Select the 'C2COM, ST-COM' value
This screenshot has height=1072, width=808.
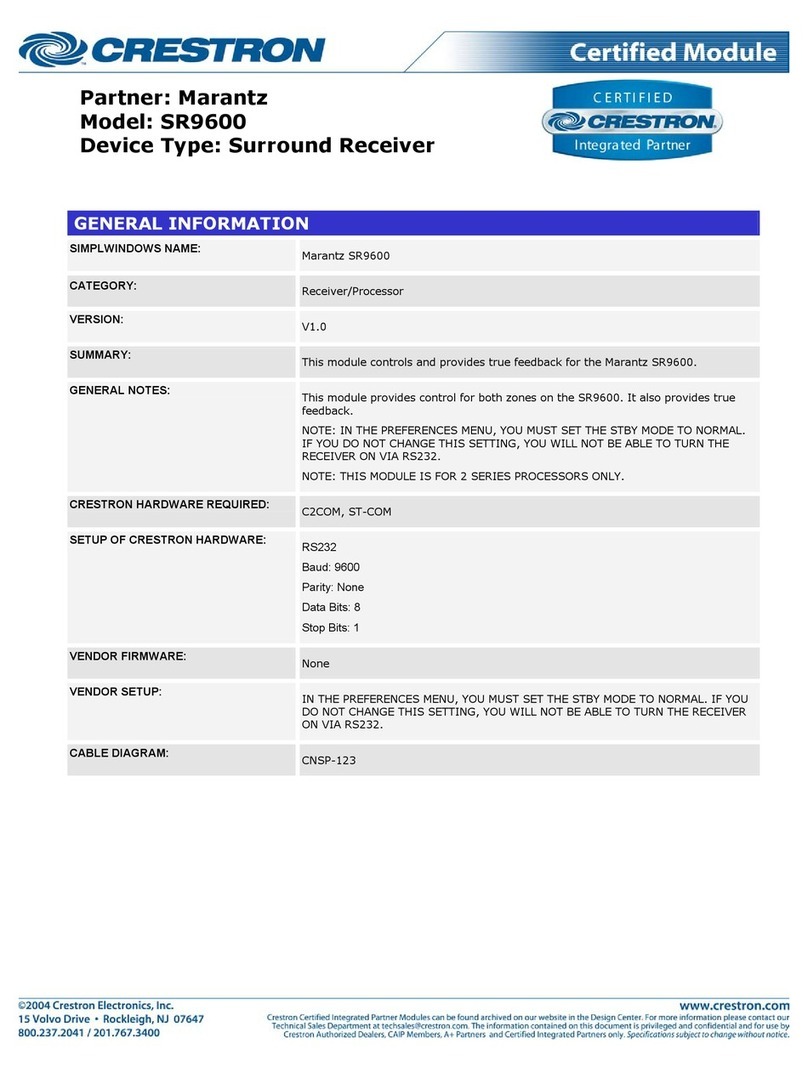pyautogui.click(x=347, y=511)
